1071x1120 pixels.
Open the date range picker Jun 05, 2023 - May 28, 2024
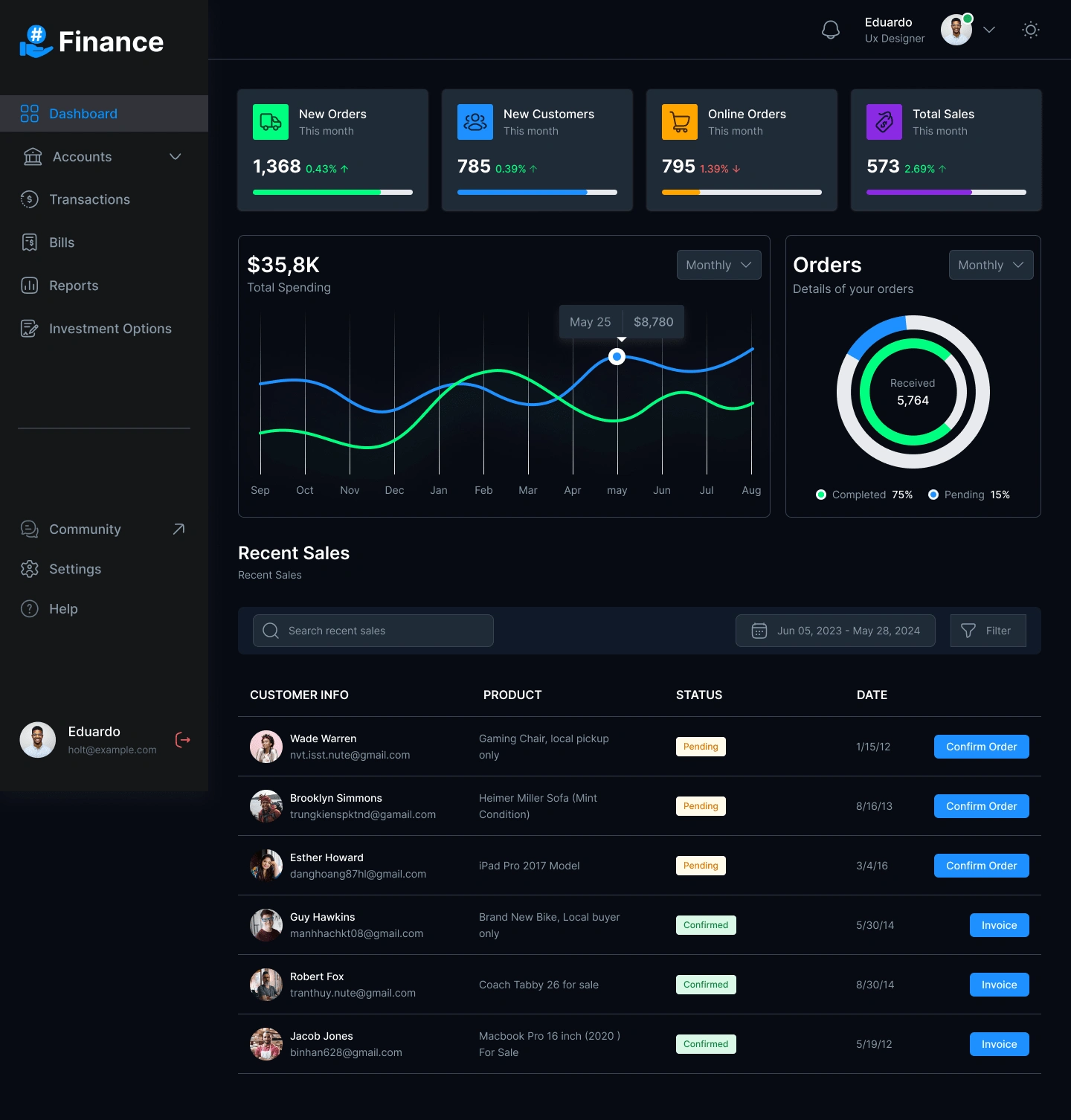[x=835, y=631]
